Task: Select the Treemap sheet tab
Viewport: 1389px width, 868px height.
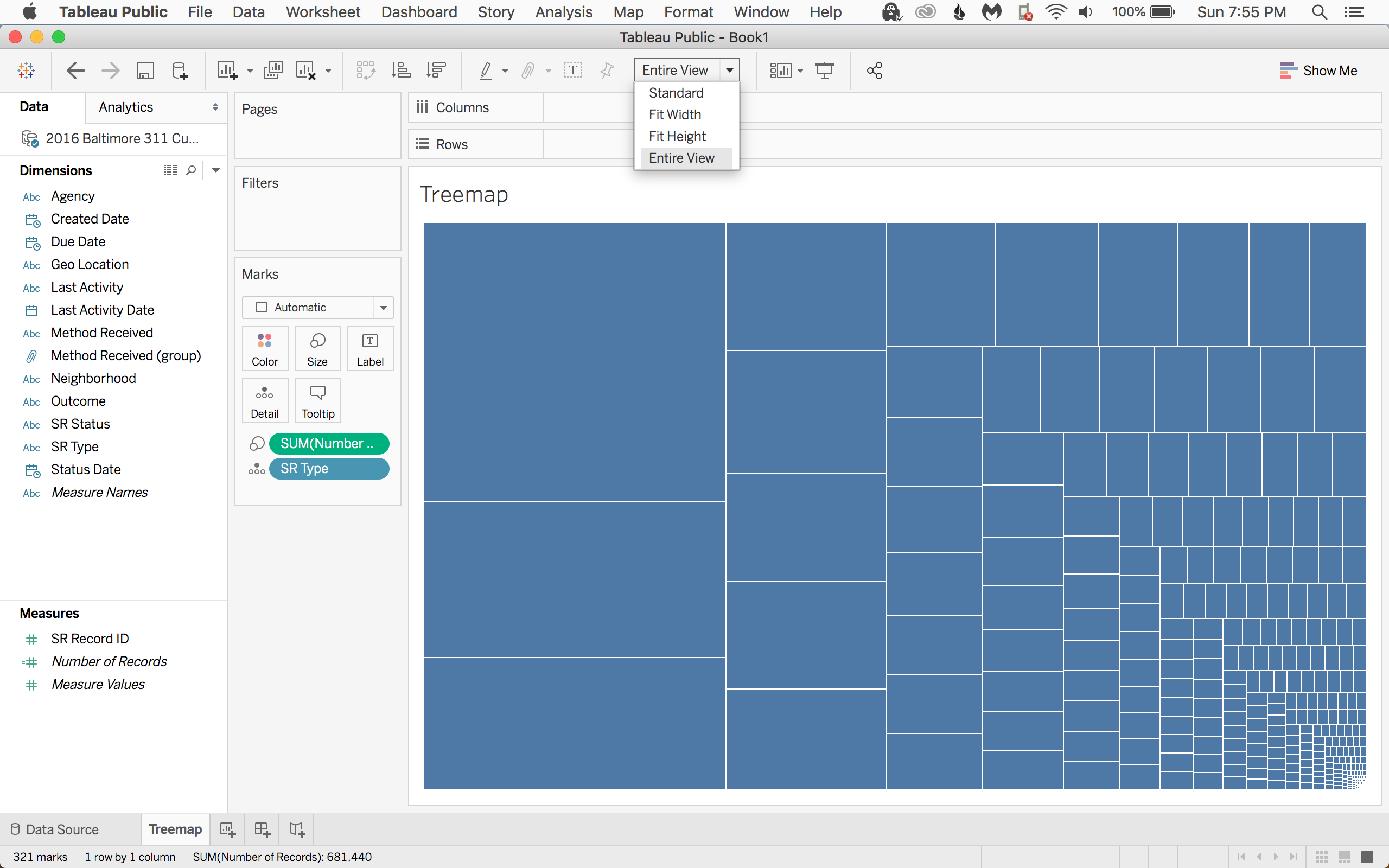Action: click(x=175, y=829)
